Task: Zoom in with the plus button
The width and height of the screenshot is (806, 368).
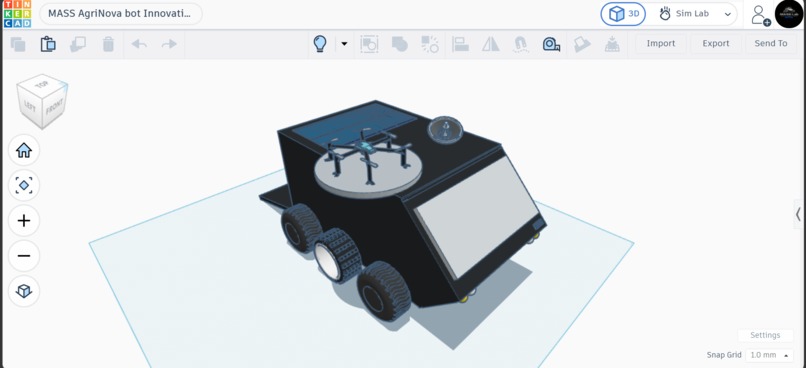Action: (x=24, y=221)
